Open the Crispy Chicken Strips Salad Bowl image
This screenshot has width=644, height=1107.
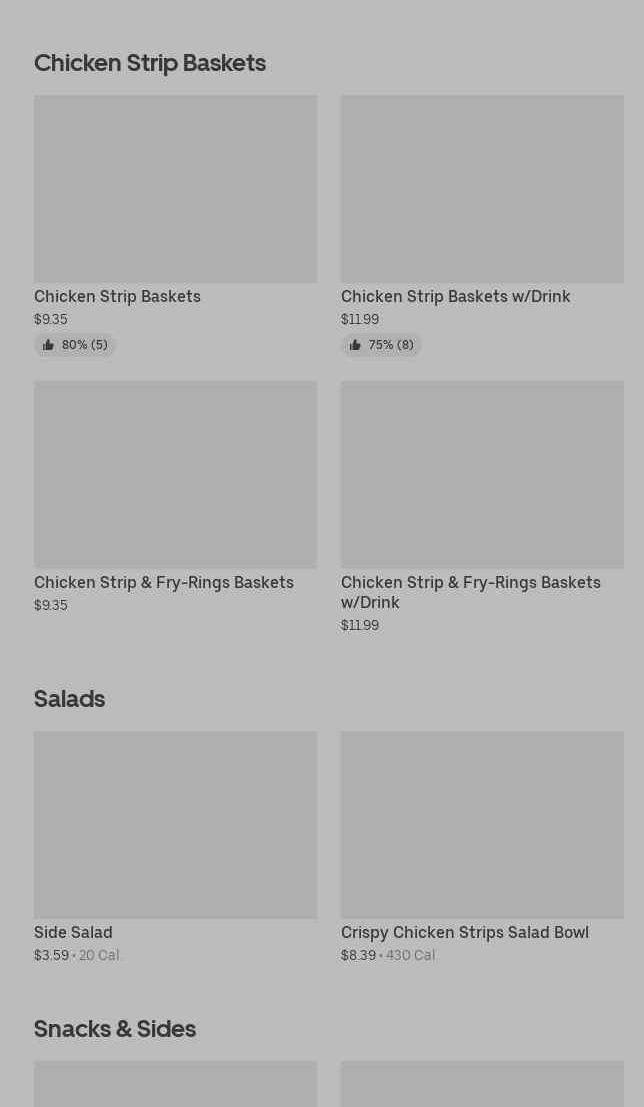tap(482, 824)
